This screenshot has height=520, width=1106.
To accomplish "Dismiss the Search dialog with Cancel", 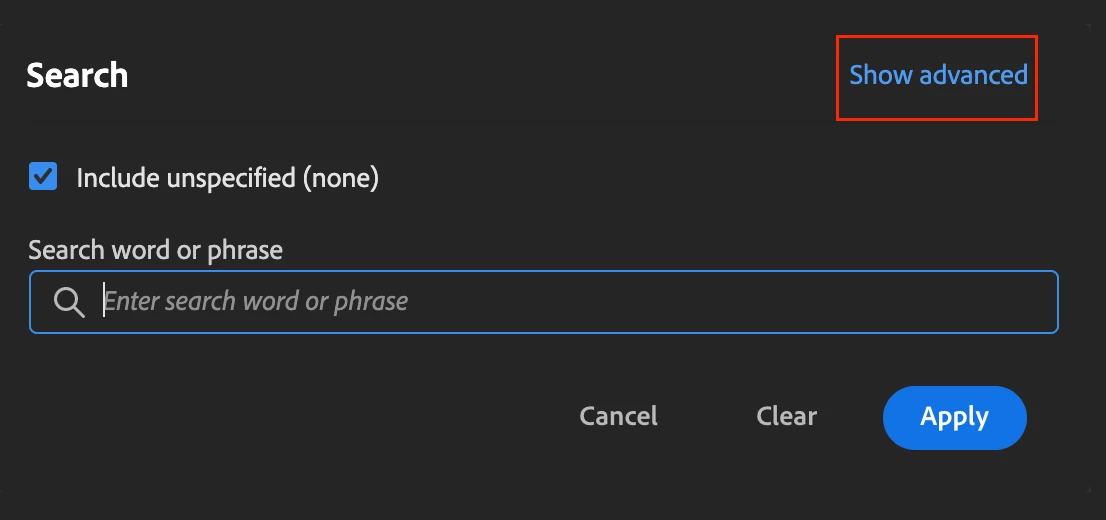I will click(618, 416).
